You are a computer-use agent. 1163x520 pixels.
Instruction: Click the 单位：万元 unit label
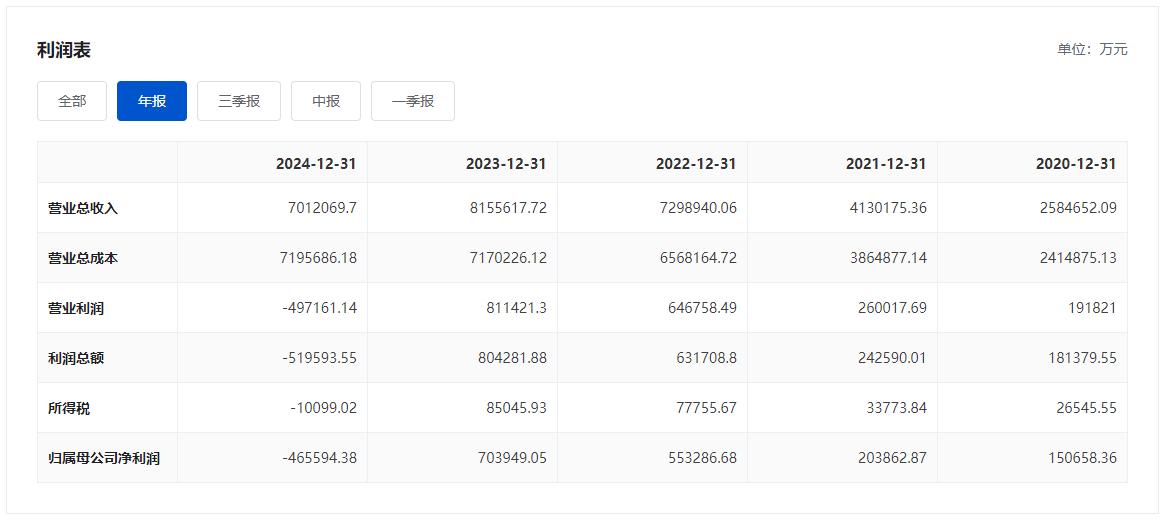1092,49
